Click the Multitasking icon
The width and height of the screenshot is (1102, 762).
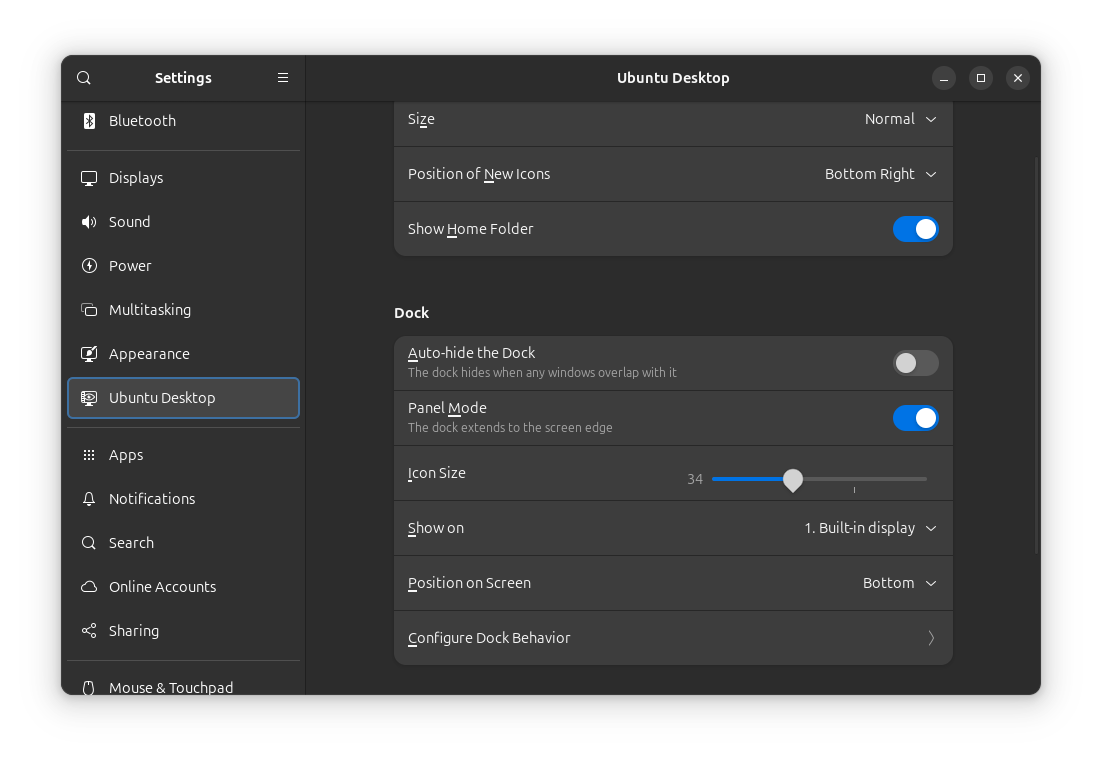(89, 310)
